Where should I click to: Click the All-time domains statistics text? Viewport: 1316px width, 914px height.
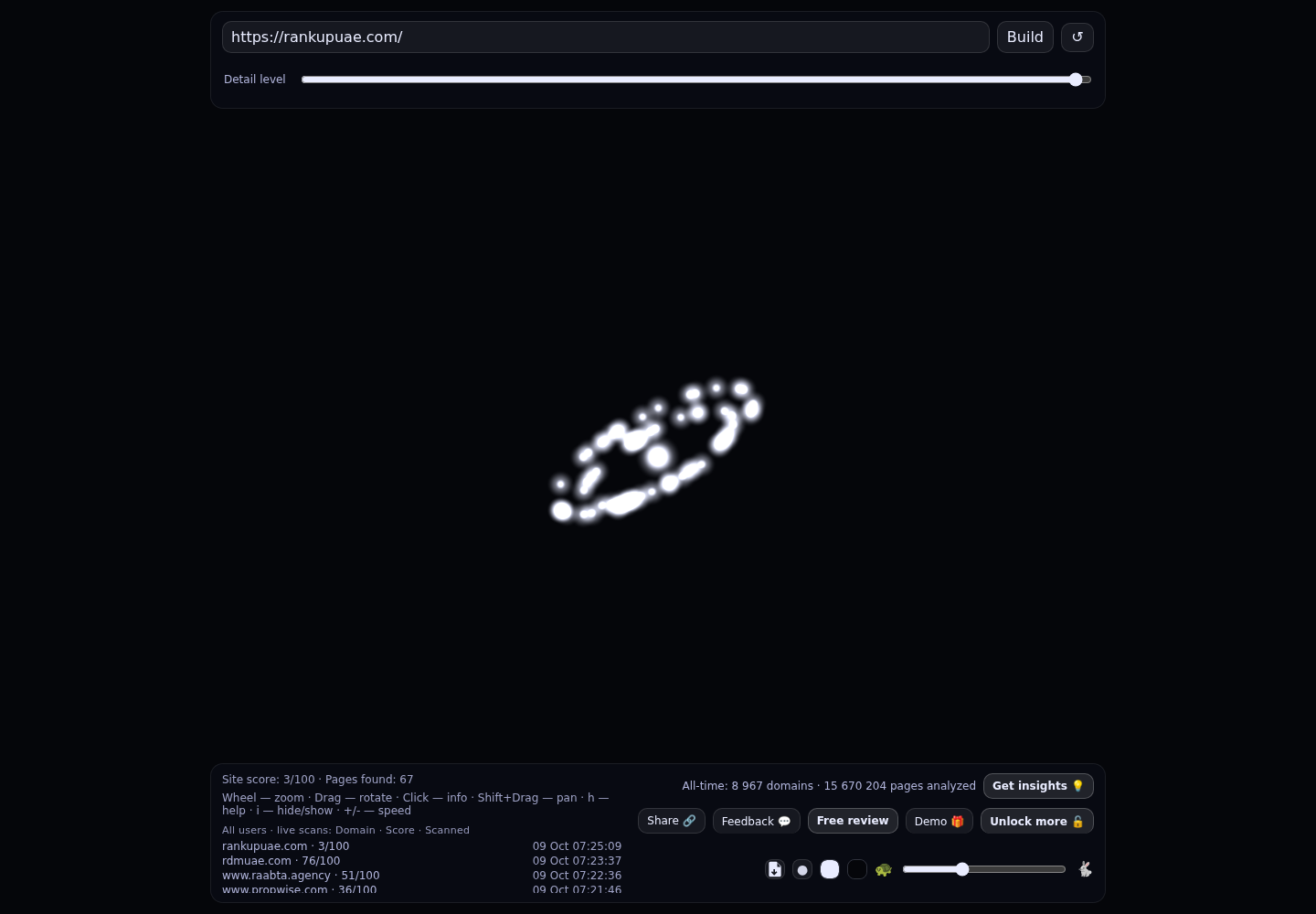point(829,786)
